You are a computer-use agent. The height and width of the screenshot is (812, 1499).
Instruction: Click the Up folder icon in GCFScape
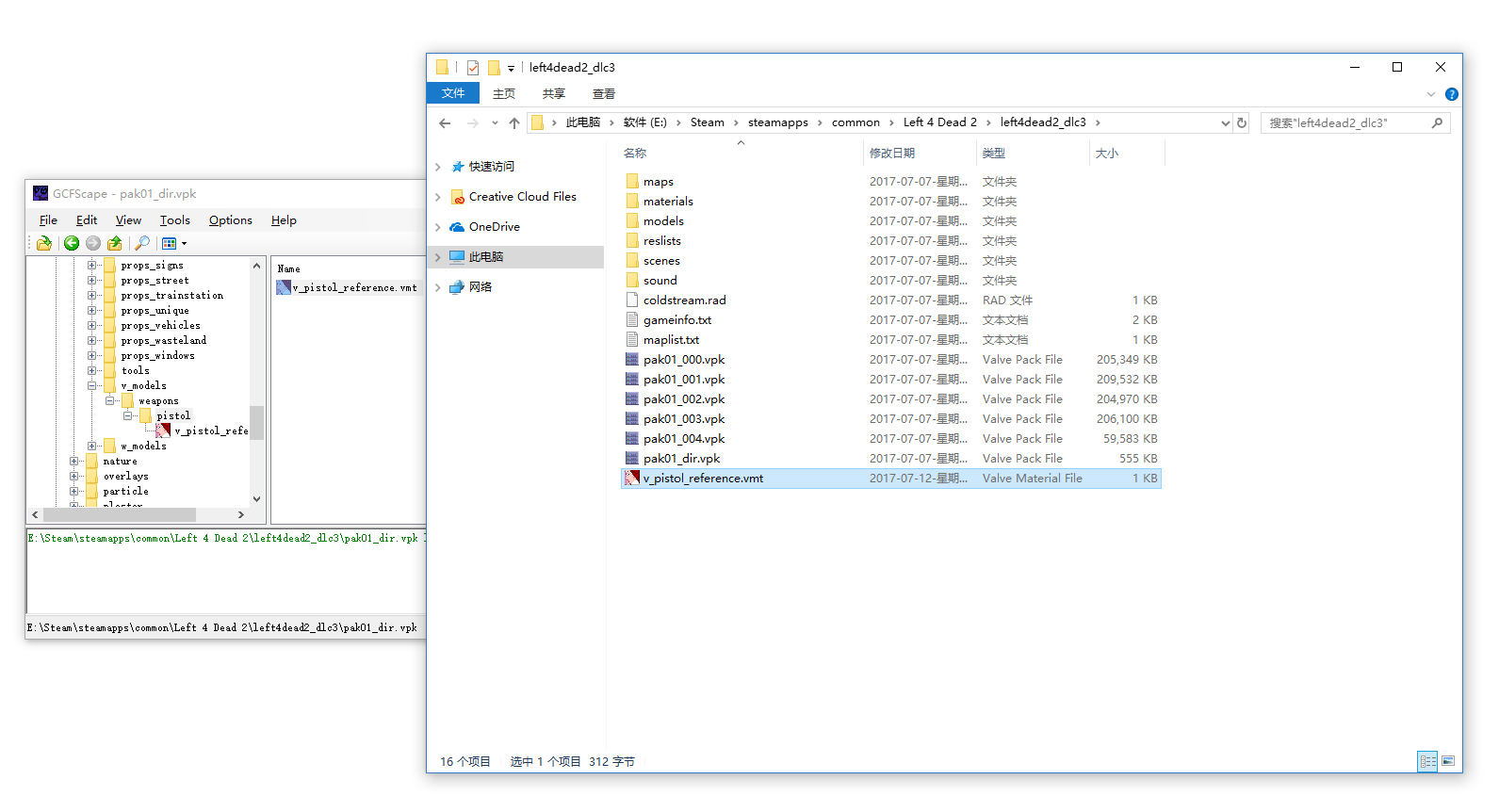coord(115,243)
